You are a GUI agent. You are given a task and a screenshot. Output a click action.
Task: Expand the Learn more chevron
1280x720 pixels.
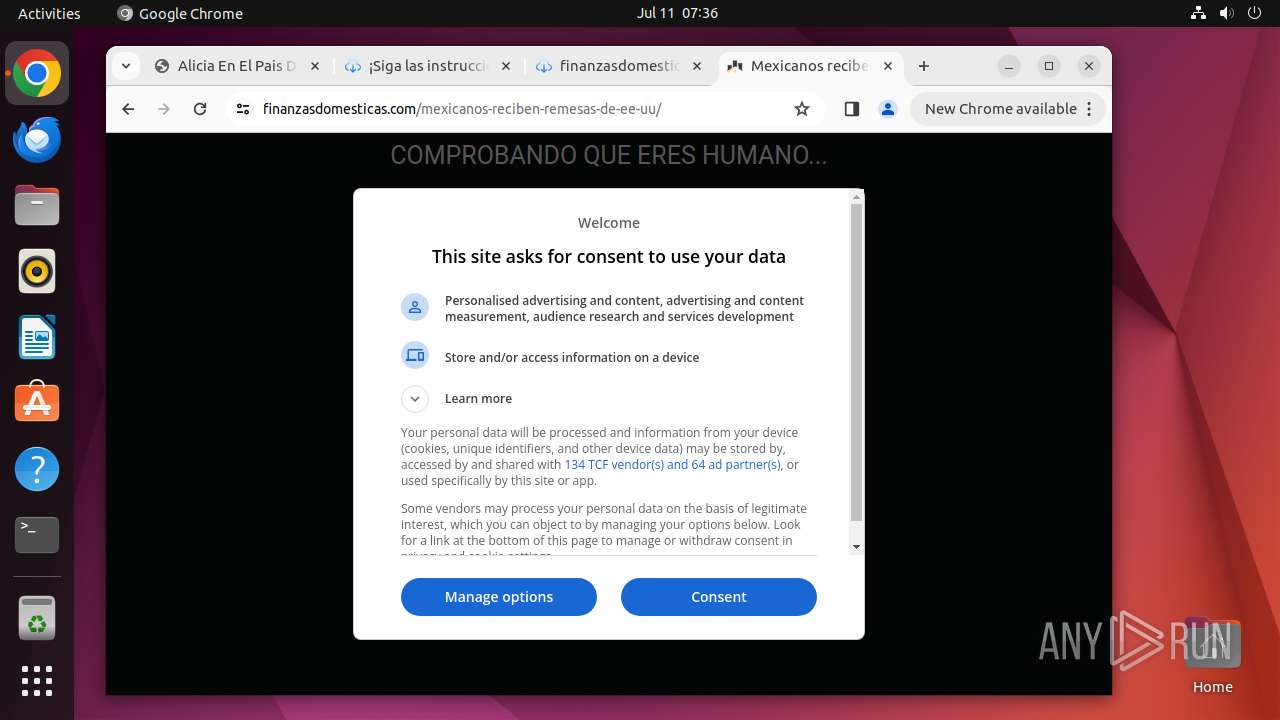click(415, 399)
